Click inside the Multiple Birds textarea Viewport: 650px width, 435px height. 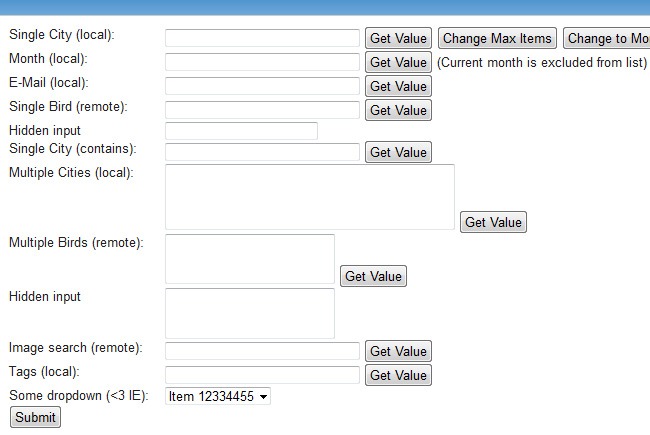(x=249, y=259)
